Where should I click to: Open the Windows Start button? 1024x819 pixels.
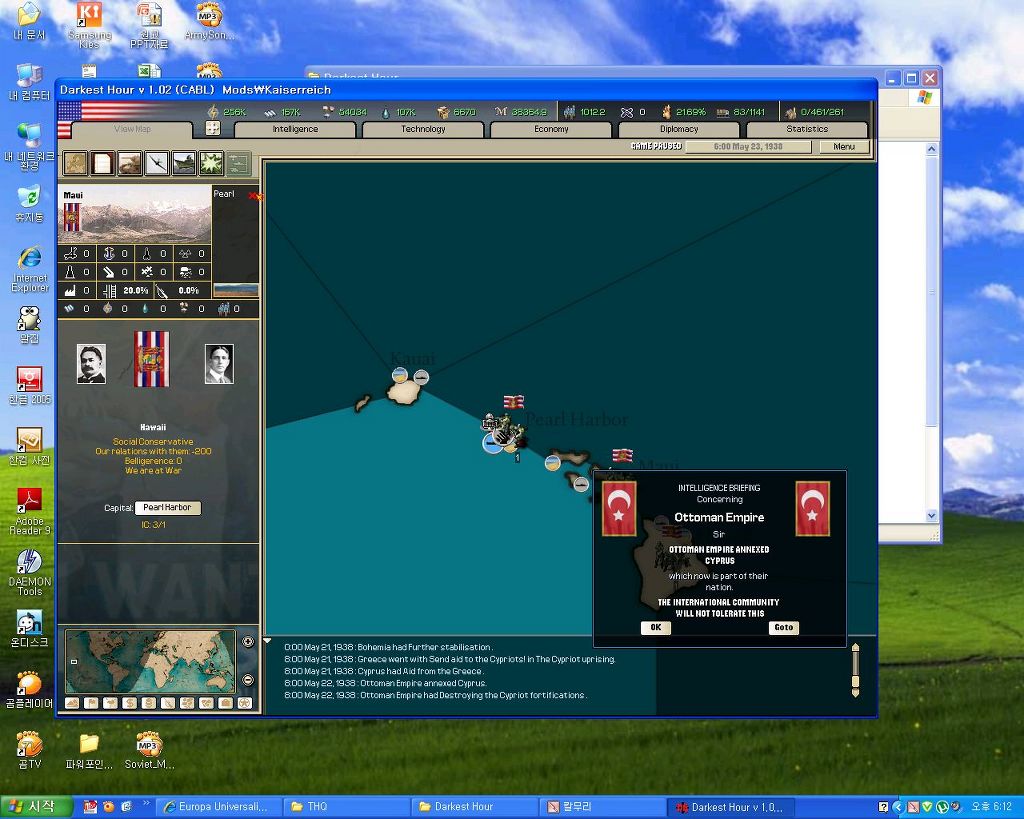pos(36,807)
